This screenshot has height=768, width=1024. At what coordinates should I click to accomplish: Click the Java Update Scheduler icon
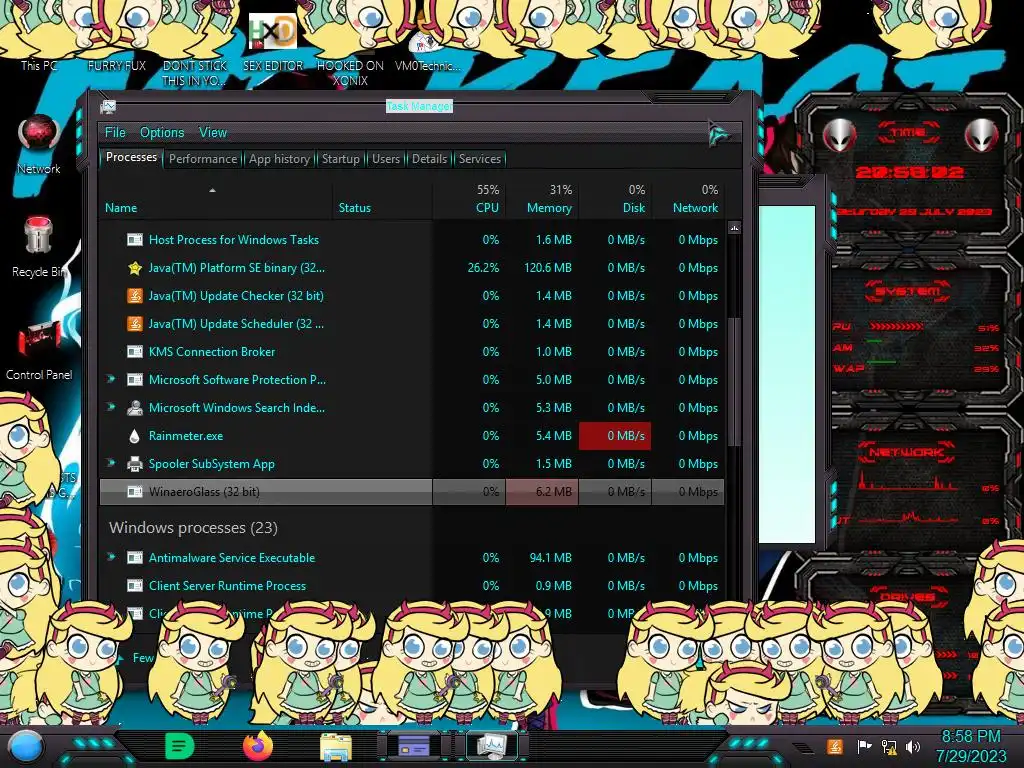(x=135, y=324)
